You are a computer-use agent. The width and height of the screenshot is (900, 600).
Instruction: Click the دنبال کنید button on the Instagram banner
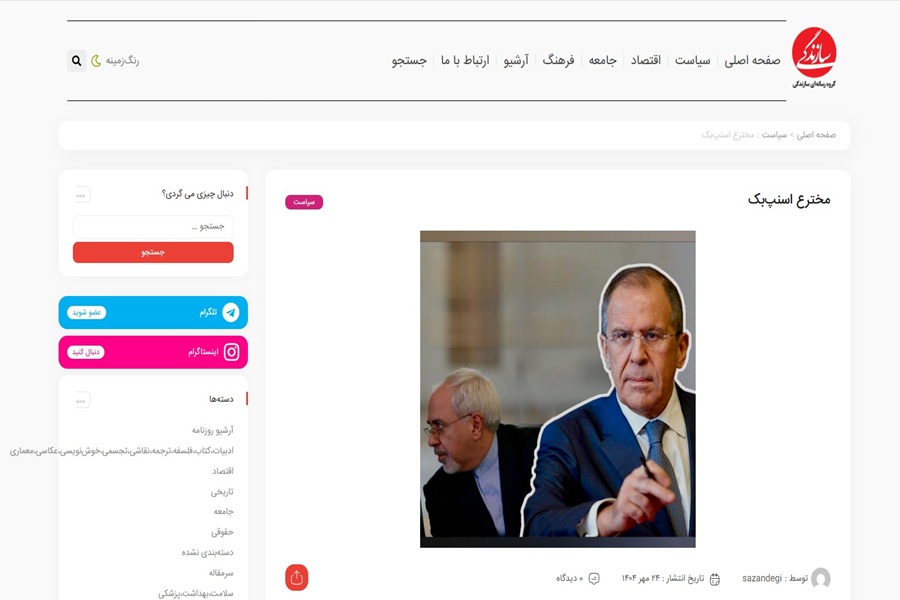pos(86,352)
